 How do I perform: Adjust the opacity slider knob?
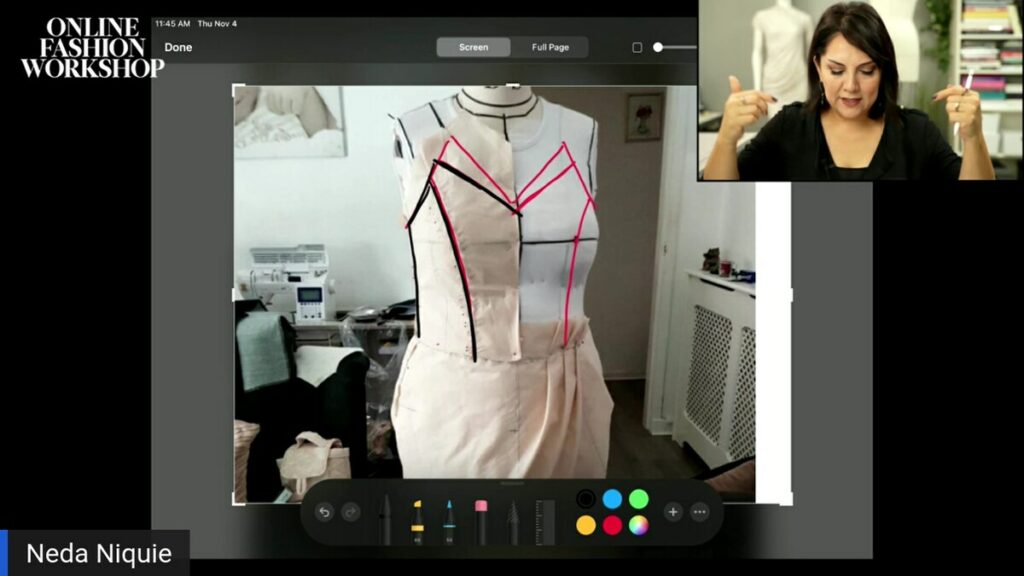[x=658, y=47]
